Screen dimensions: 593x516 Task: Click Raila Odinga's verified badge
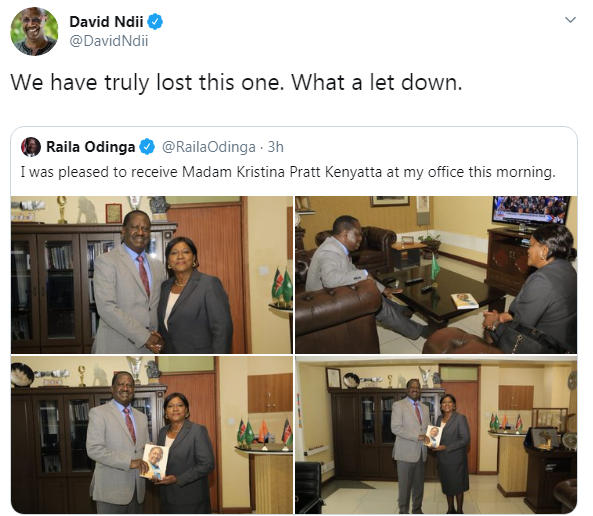[x=147, y=147]
